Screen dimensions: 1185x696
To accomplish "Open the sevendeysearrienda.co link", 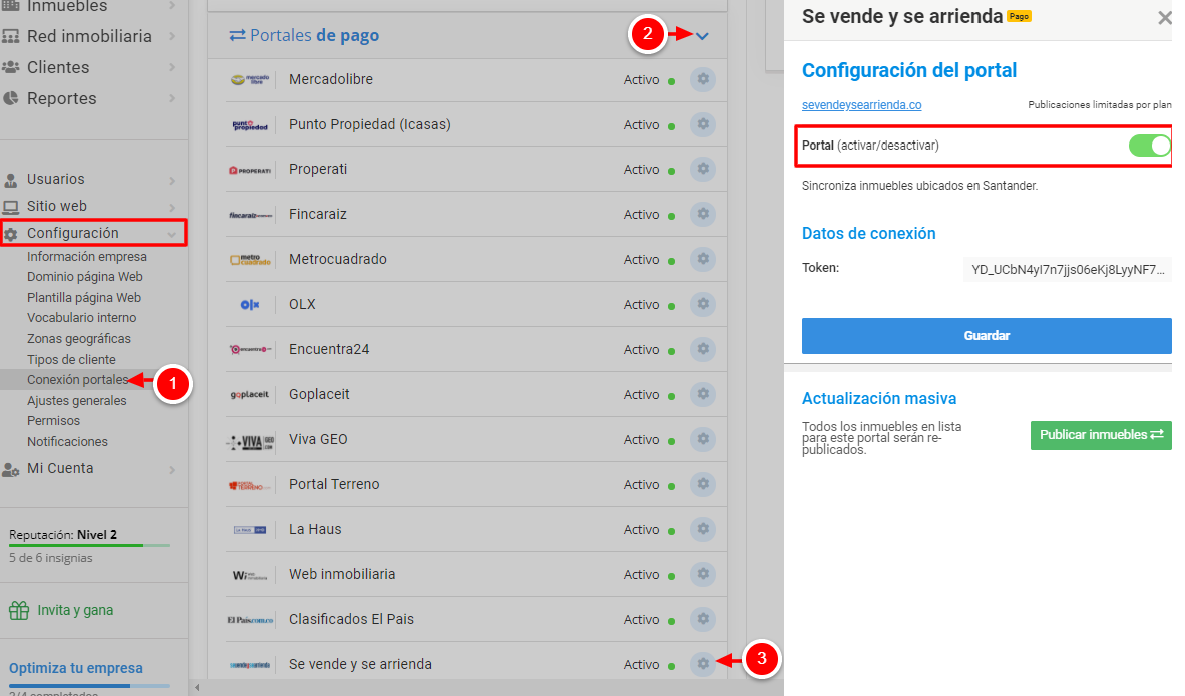I will coord(861,105).
